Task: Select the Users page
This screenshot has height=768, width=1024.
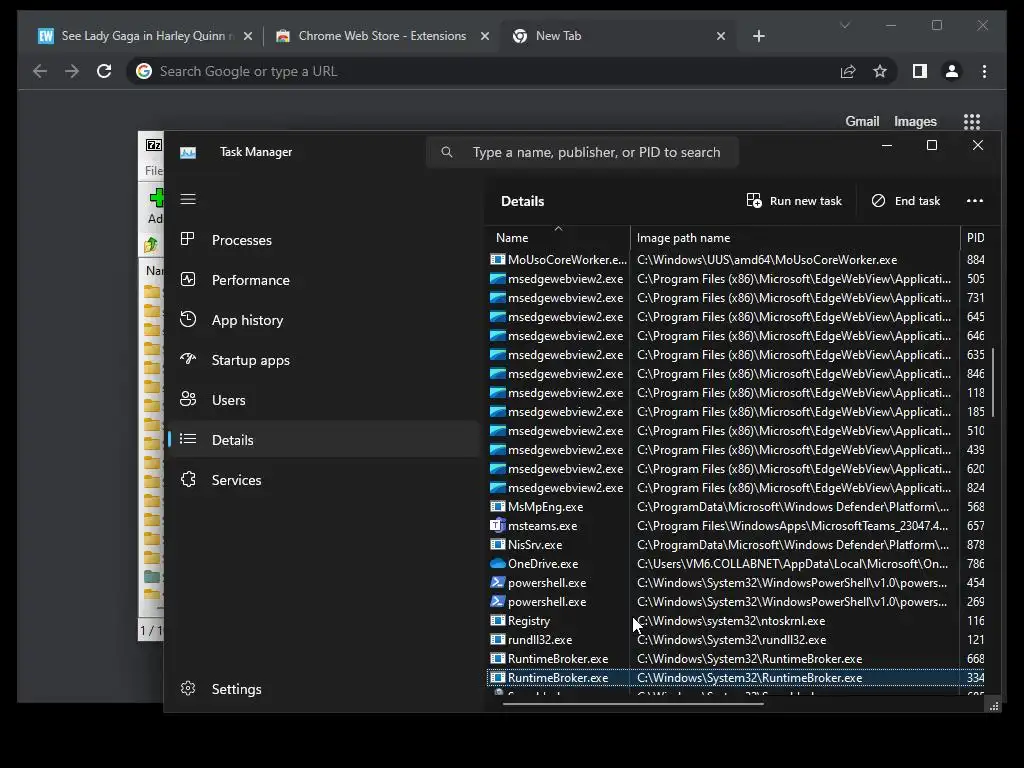Action: tap(325, 400)
